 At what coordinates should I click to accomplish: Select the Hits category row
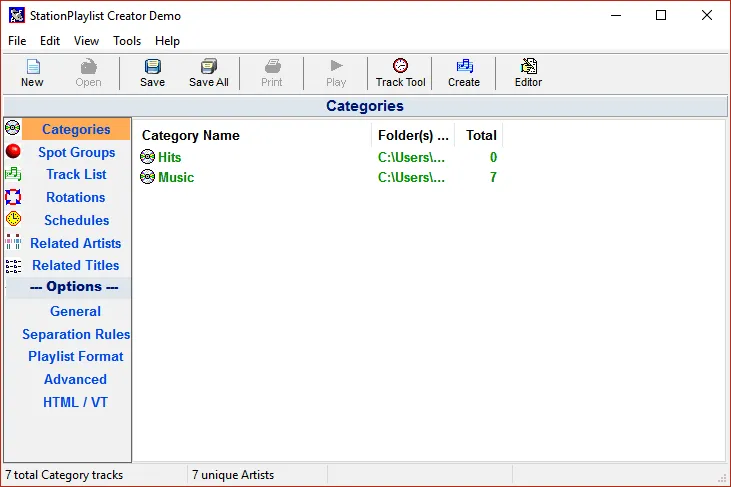coord(170,158)
